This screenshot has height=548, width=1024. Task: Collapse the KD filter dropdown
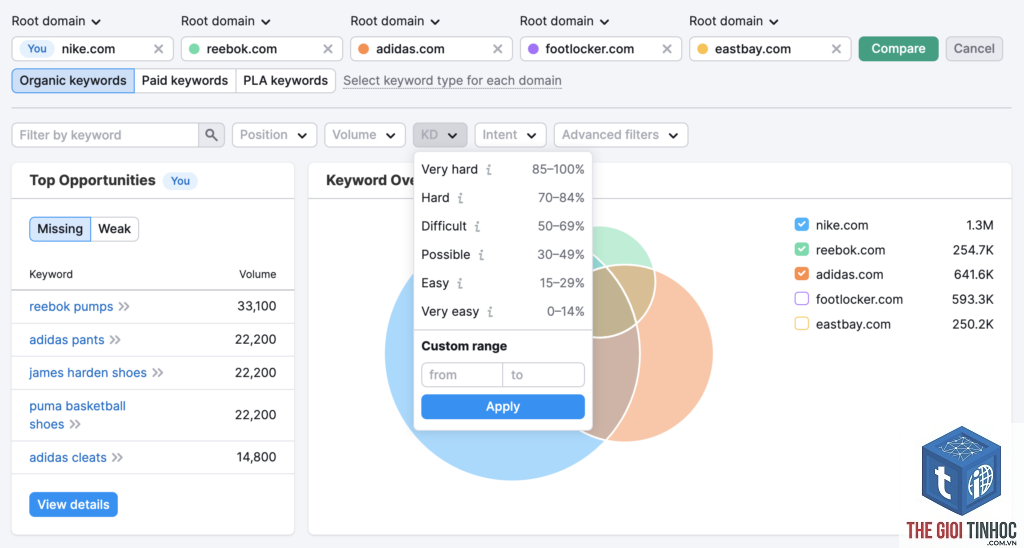click(x=440, y=135)
